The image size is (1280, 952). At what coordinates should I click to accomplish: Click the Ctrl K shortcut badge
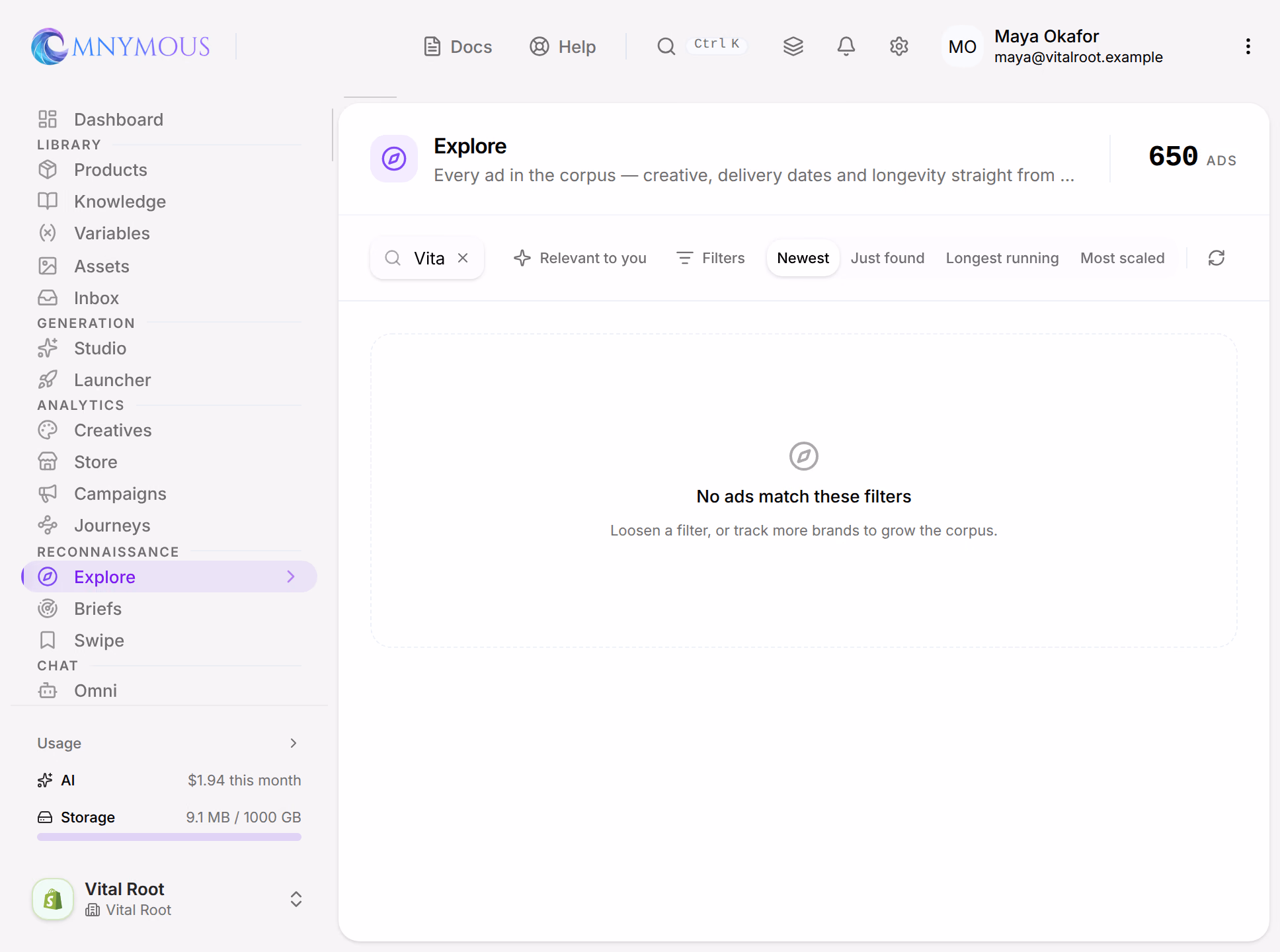717,44
